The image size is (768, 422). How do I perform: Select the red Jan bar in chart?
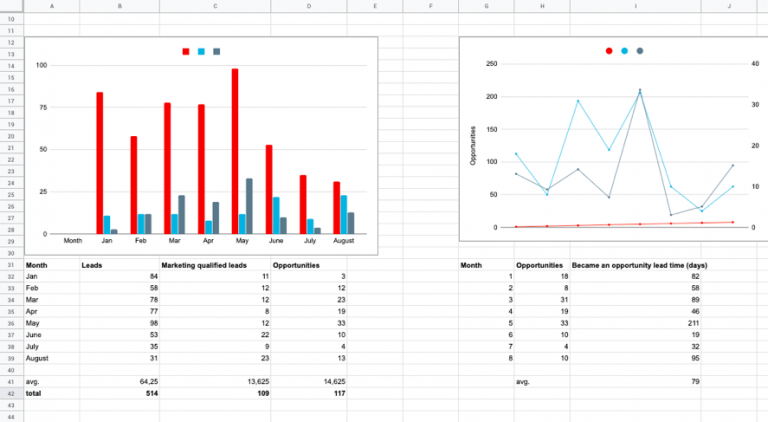pyautogui.click(x=100, y=162)
